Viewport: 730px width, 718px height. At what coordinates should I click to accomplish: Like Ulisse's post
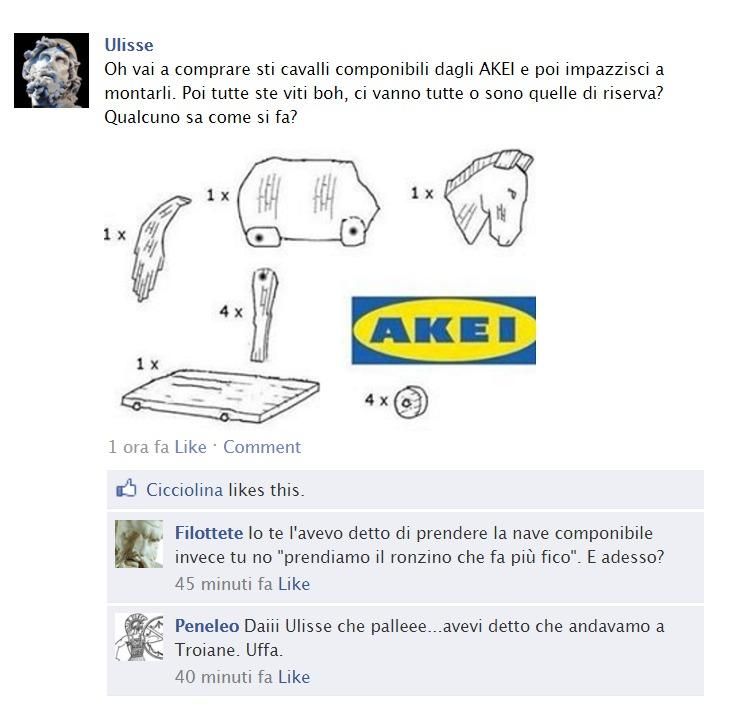[190, 447]
